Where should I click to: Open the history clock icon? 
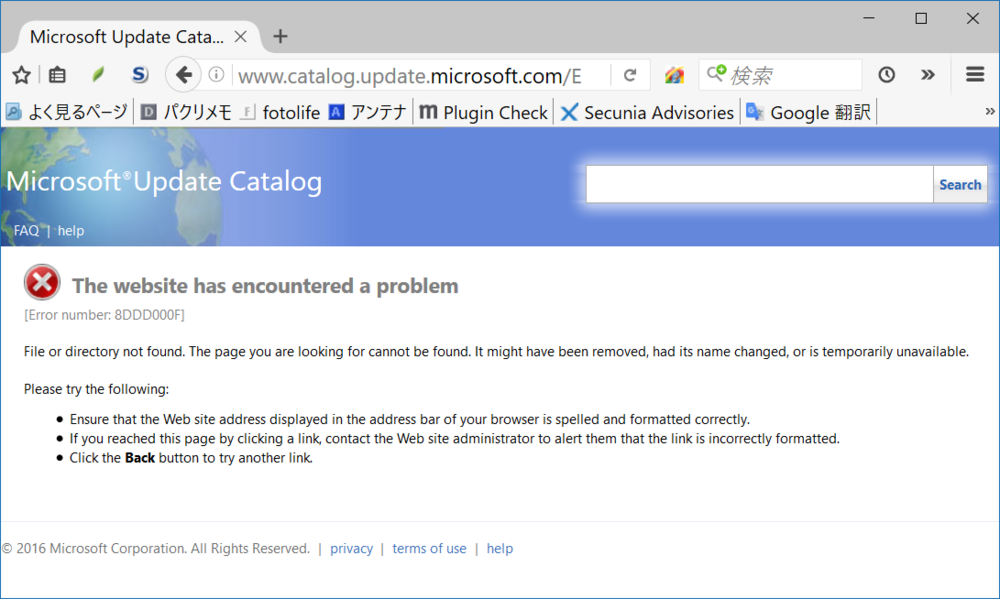tap(886, 75)
